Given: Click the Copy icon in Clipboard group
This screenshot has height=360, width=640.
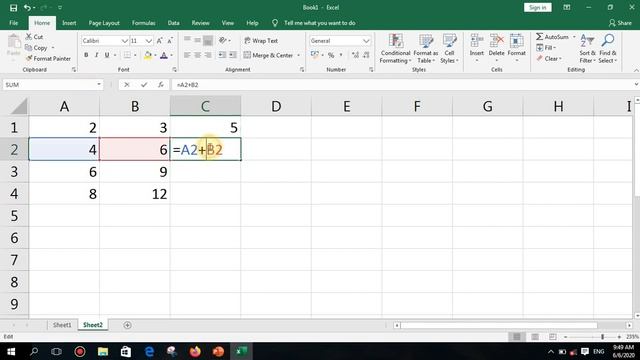Looking at the screenshot, I should (29, 48).
